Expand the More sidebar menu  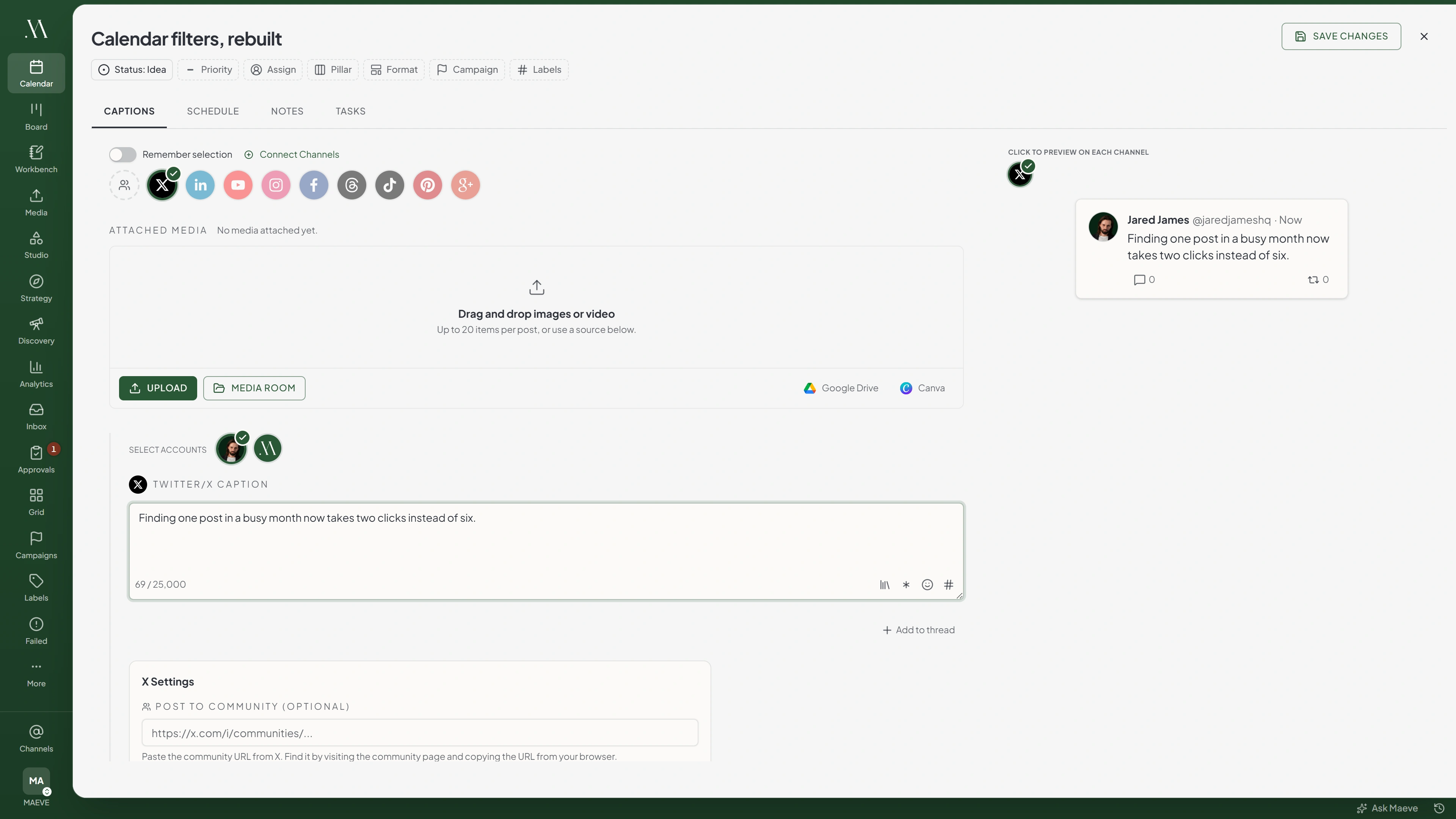(36, 674)
